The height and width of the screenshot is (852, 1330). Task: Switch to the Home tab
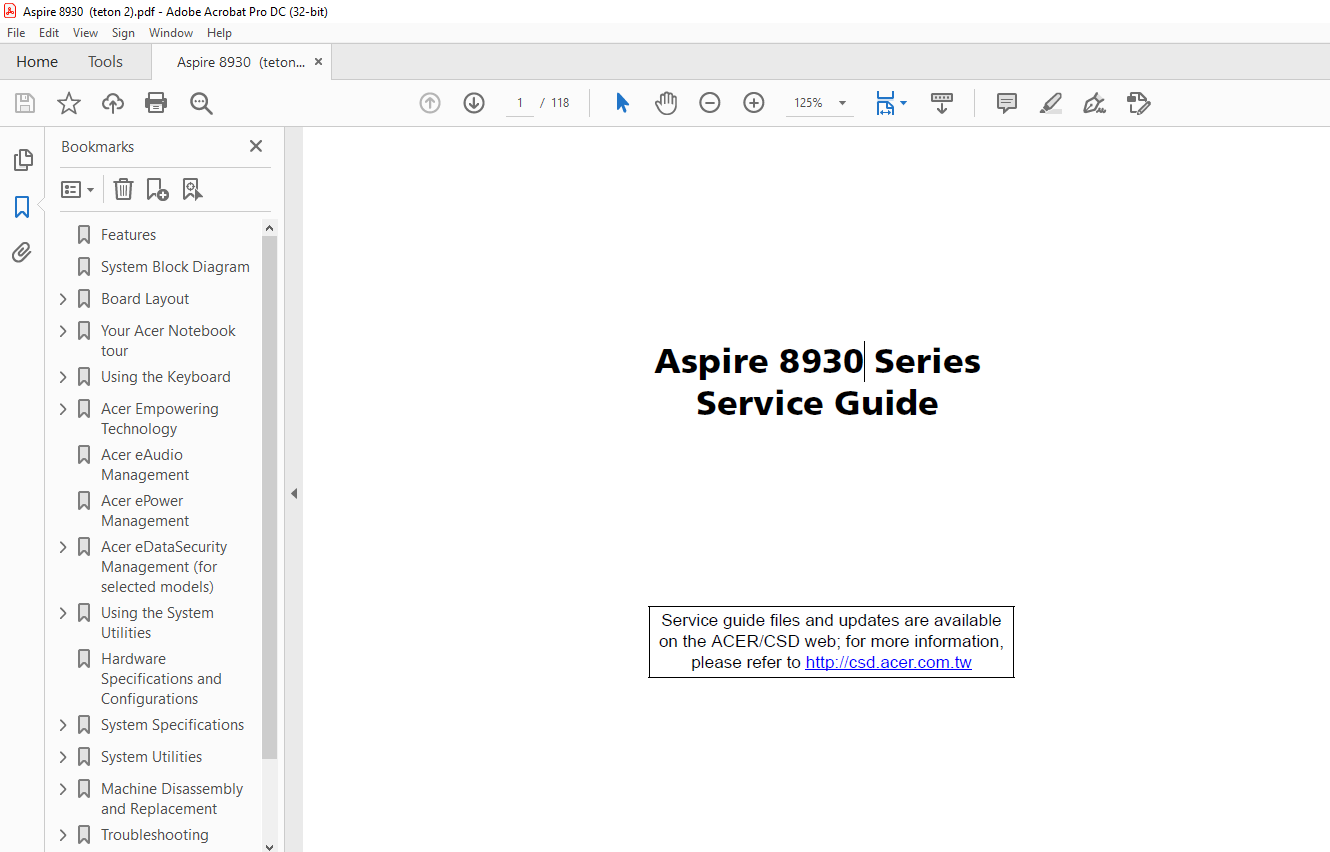click(37, 62)
